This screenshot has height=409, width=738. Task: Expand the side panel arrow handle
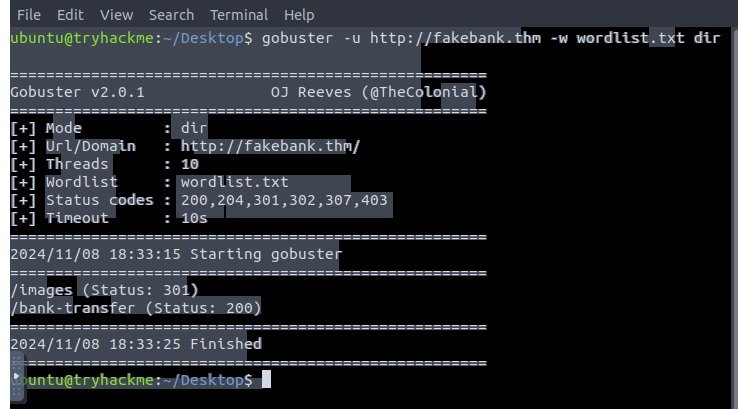[x=16, y=377]
